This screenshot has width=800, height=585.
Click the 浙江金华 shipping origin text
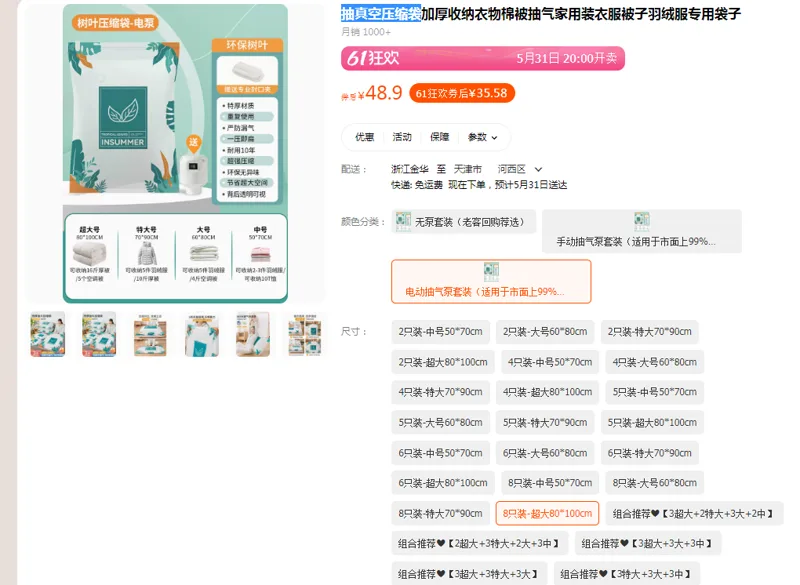[x=410, y=169]
